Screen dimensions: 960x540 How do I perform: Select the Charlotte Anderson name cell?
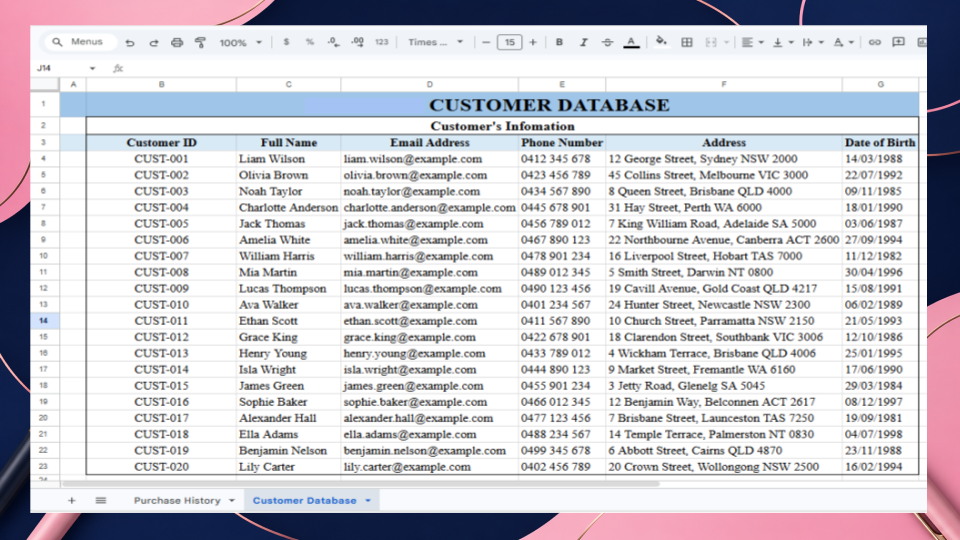[x=288, y=207]
